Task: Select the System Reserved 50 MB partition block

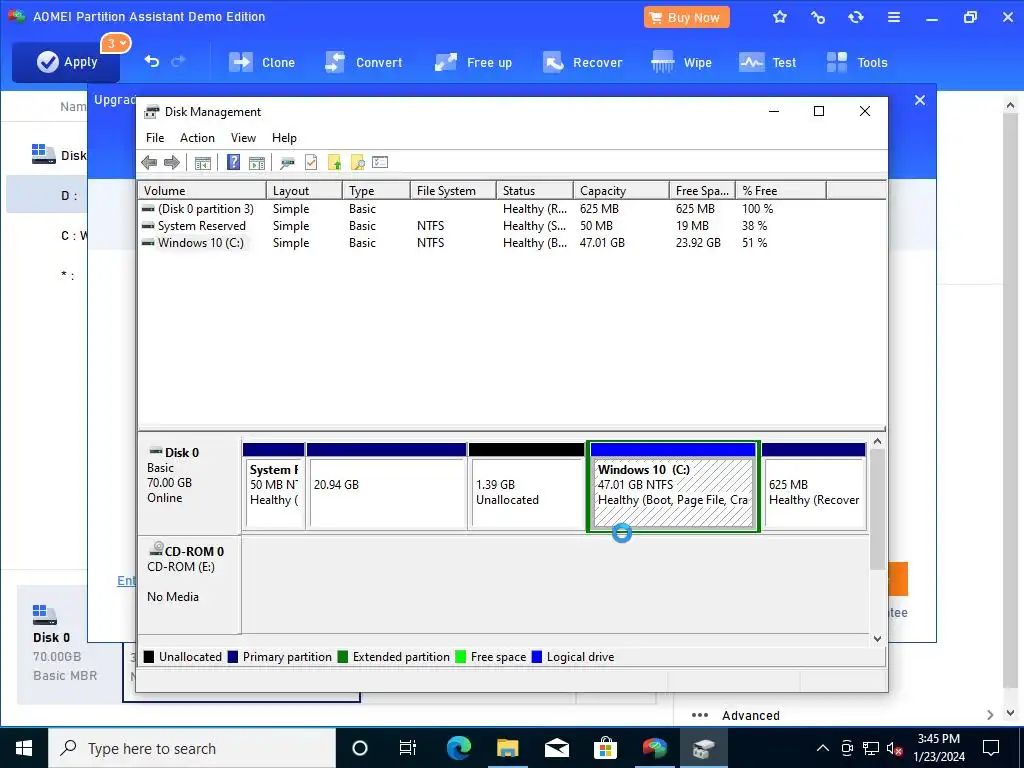Action: [x=273, y=487]
